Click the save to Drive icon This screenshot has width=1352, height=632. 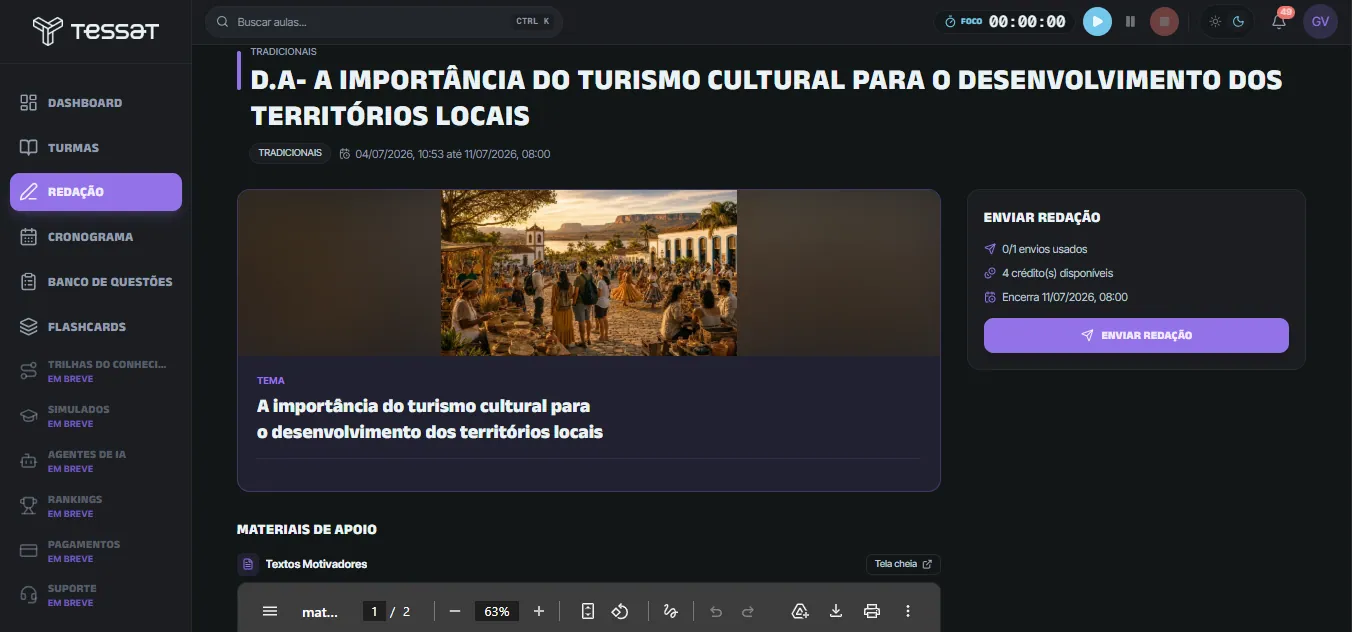[800, 611]
